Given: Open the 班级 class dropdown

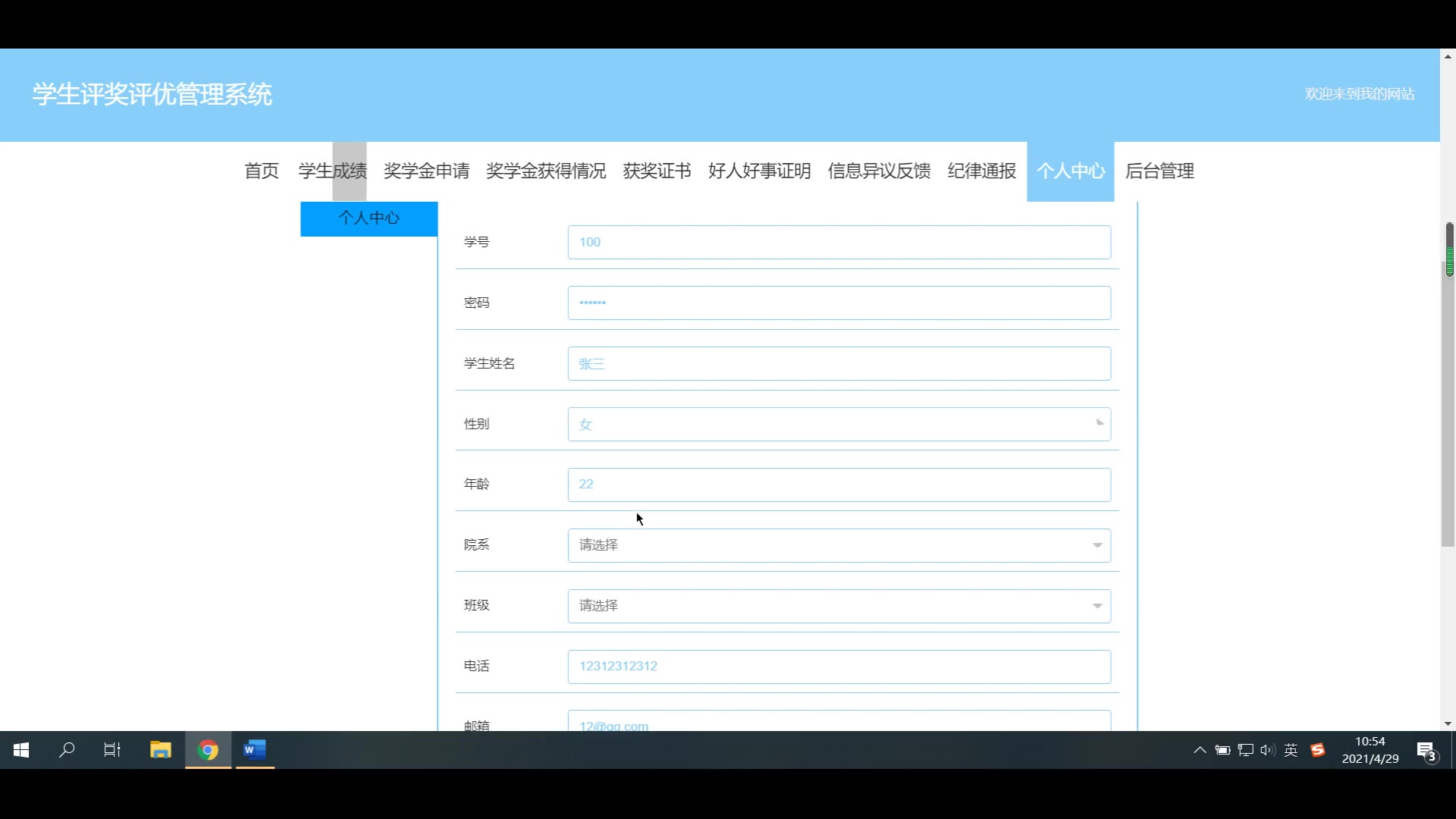Looking at the screenshot, I should pos(839,606).
